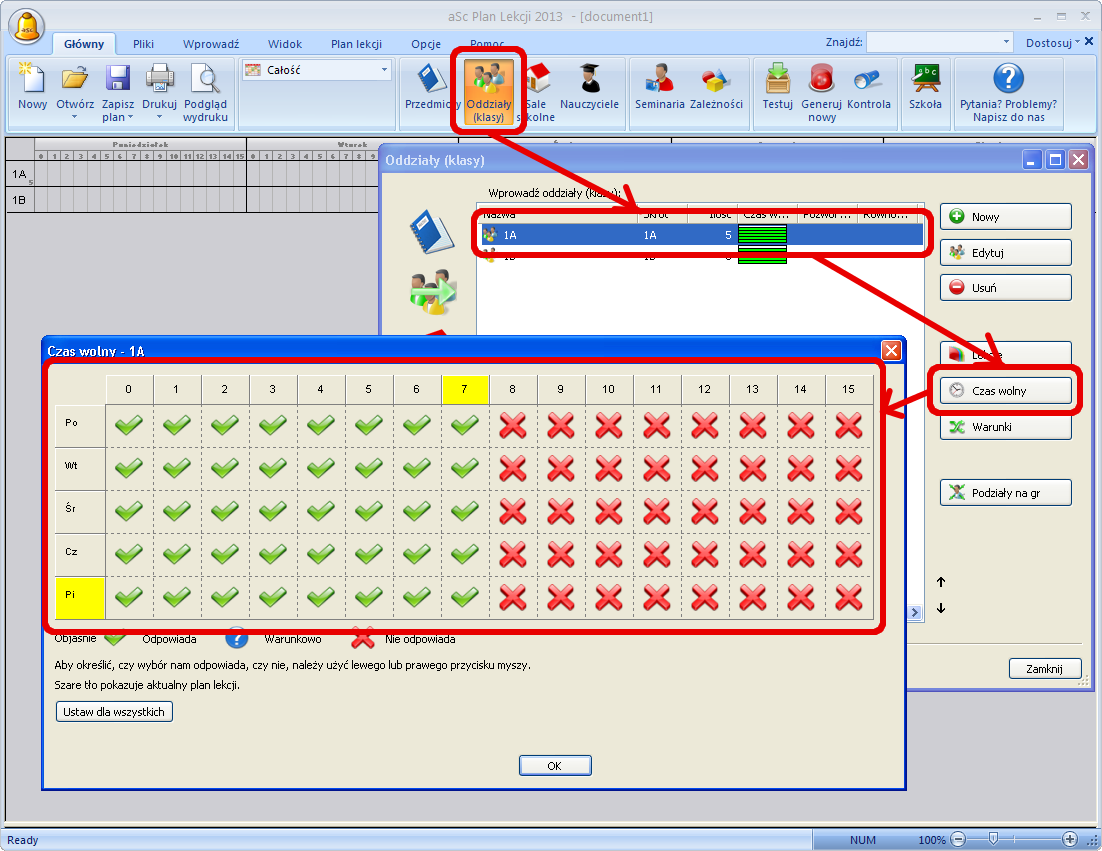Click the zoom slider in status bar
The width and height of the screenshot is (1102, 851).
(x=1013, y=840)
